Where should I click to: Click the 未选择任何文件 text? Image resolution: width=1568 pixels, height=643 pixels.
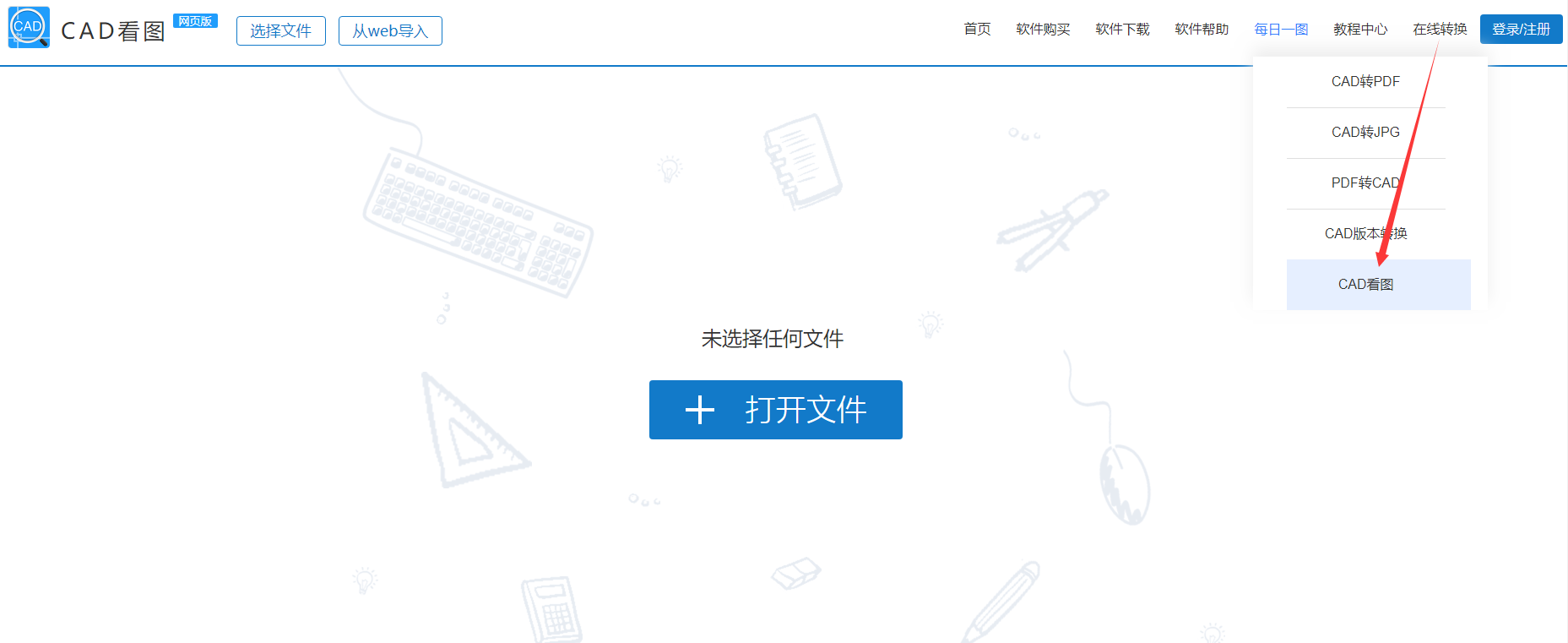point(773,339)
